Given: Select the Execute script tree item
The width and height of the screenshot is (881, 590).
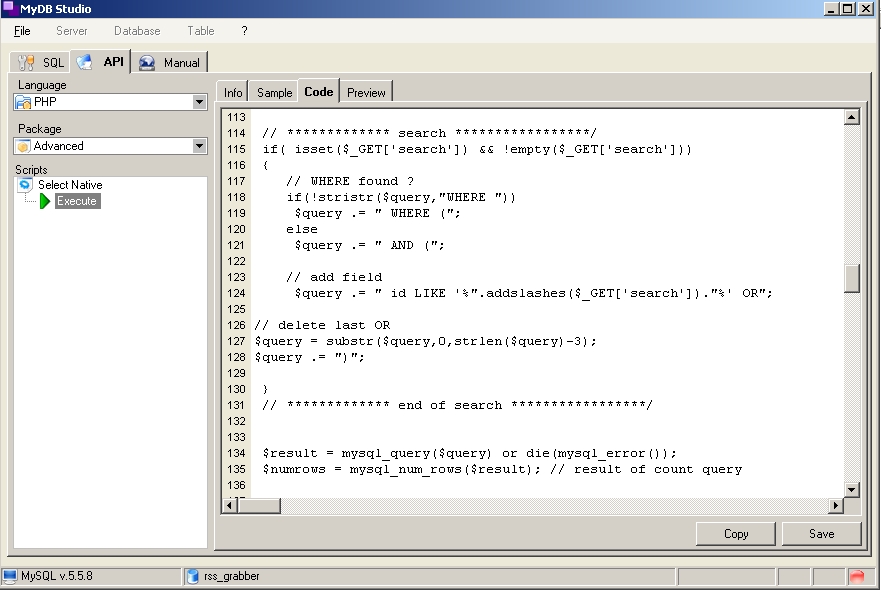Looking at the screenshot, I should [x=77, y=201].
